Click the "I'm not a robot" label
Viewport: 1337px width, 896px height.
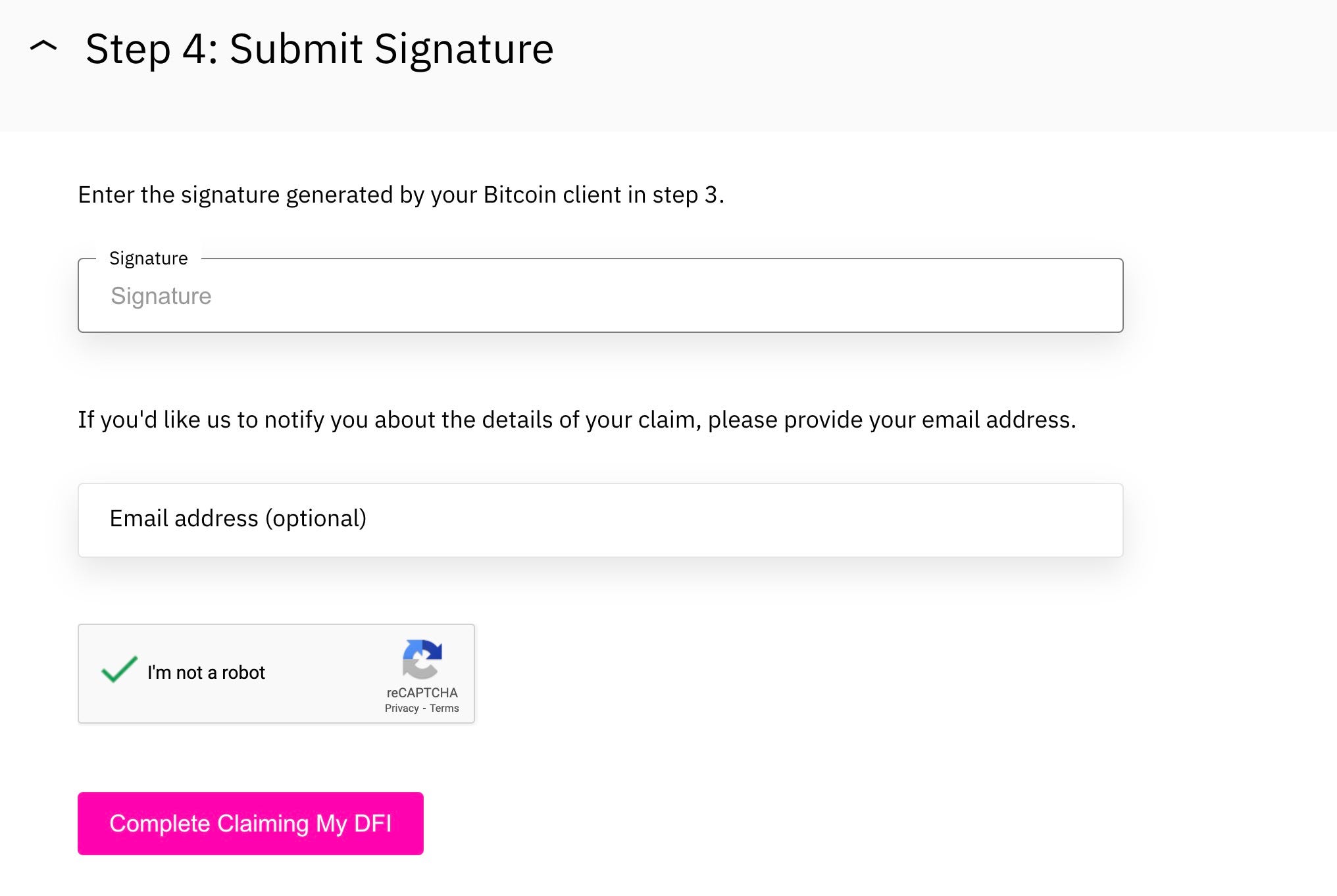tap(206, 672)
